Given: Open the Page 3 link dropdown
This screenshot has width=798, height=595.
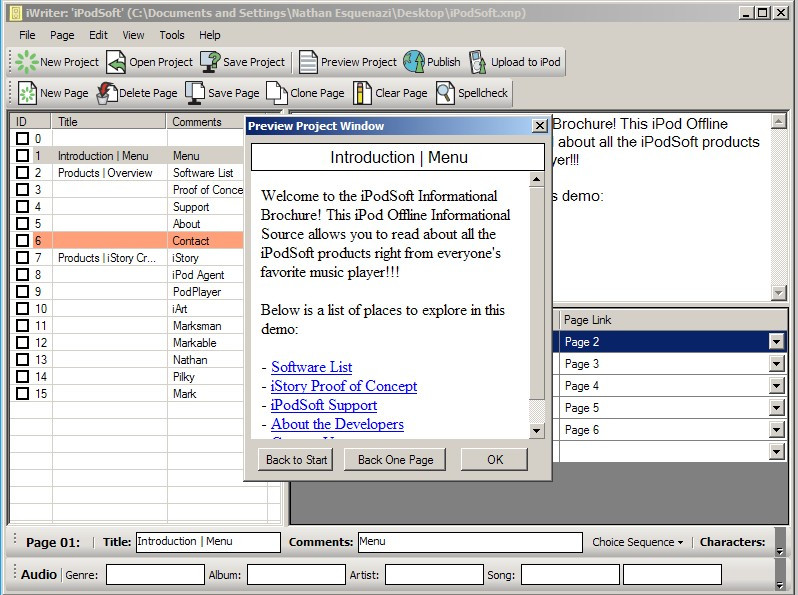Looking at the screenshot, I should click(x=776, y=364).
